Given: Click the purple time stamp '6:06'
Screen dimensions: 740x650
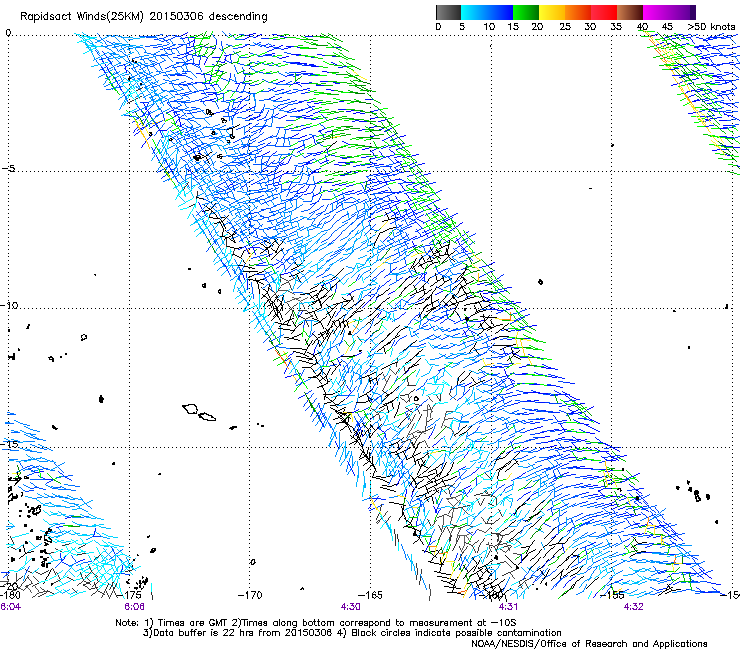Looking at the screenshot, I should pyautogui.click(x=135, y=607).
